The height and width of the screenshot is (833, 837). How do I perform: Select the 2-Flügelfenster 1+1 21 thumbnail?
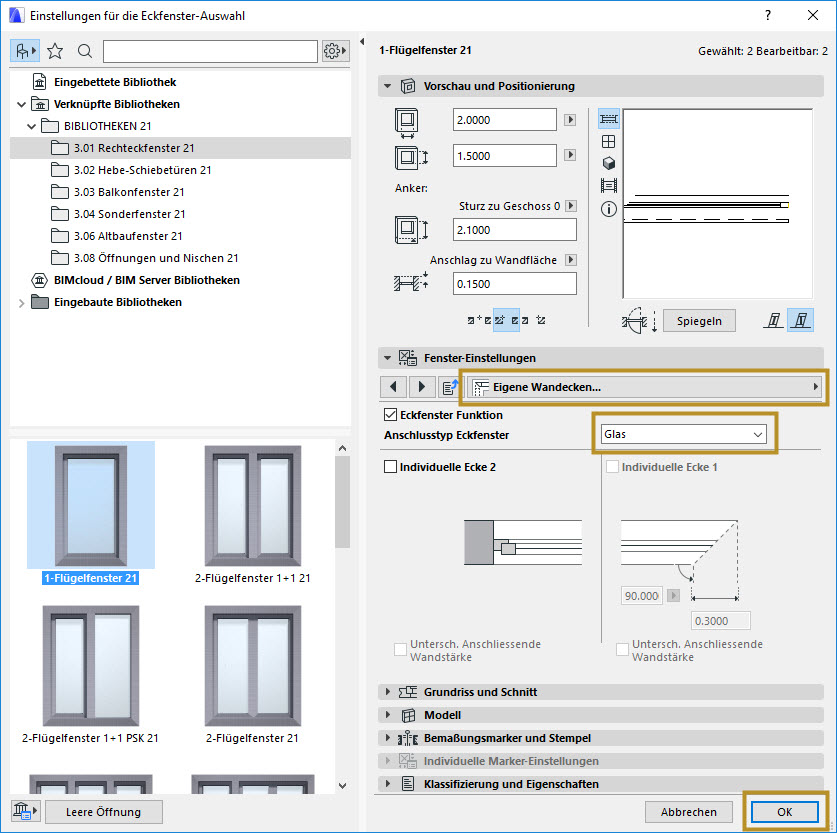click(252, 512)
